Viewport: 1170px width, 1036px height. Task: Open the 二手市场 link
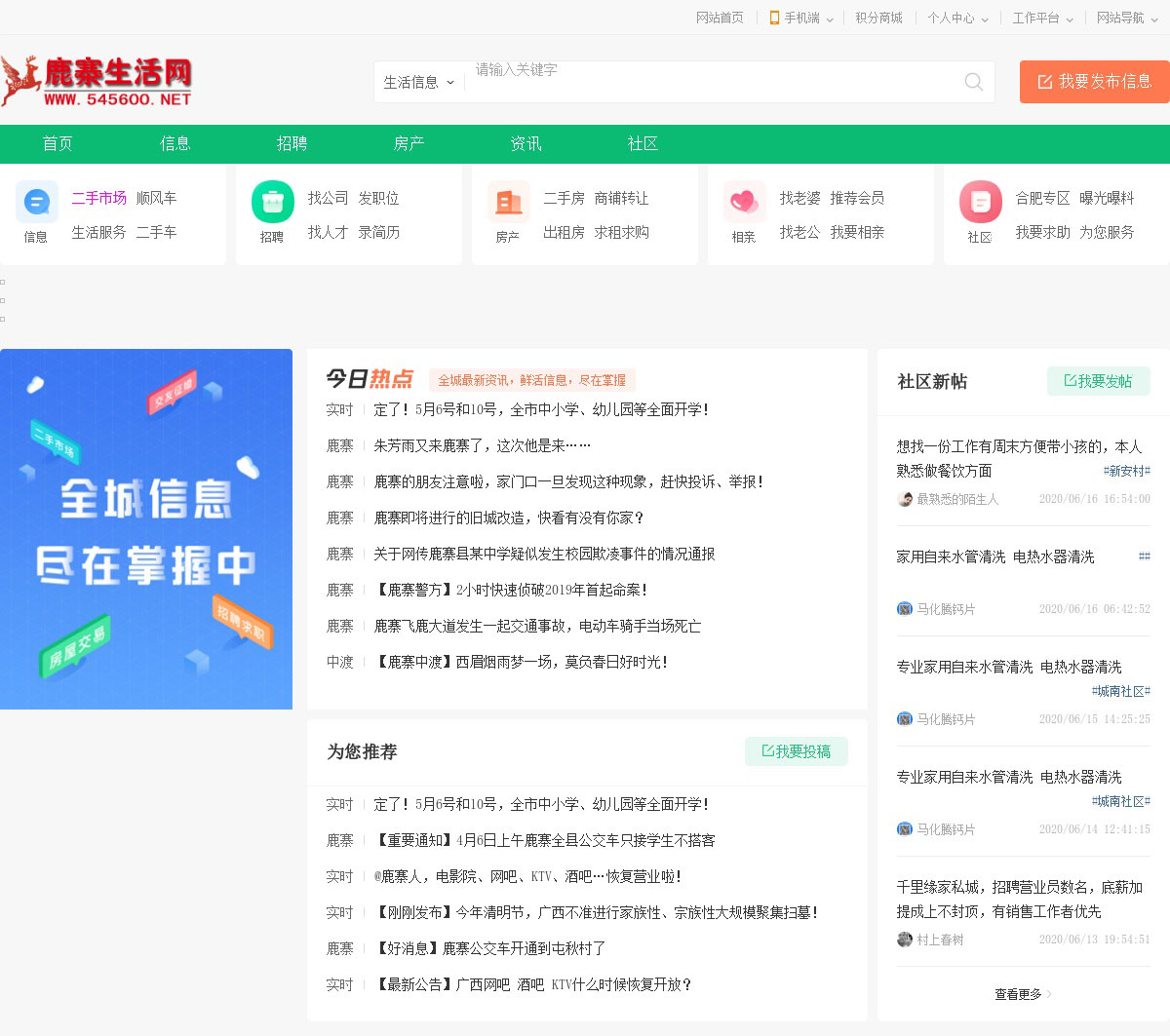click(x=98, y=198)
